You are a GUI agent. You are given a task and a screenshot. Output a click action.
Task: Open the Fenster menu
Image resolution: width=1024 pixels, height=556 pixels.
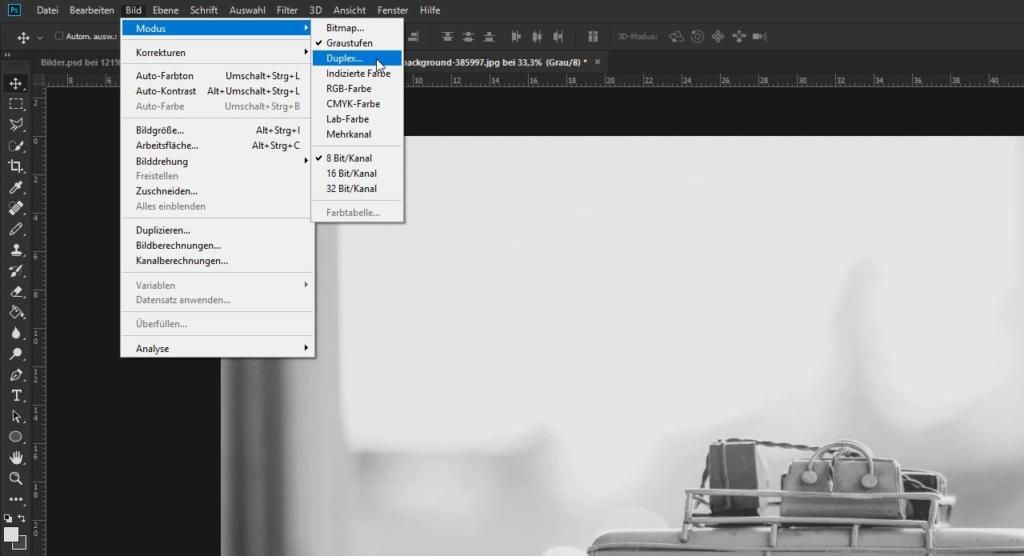tap(392, 10)
